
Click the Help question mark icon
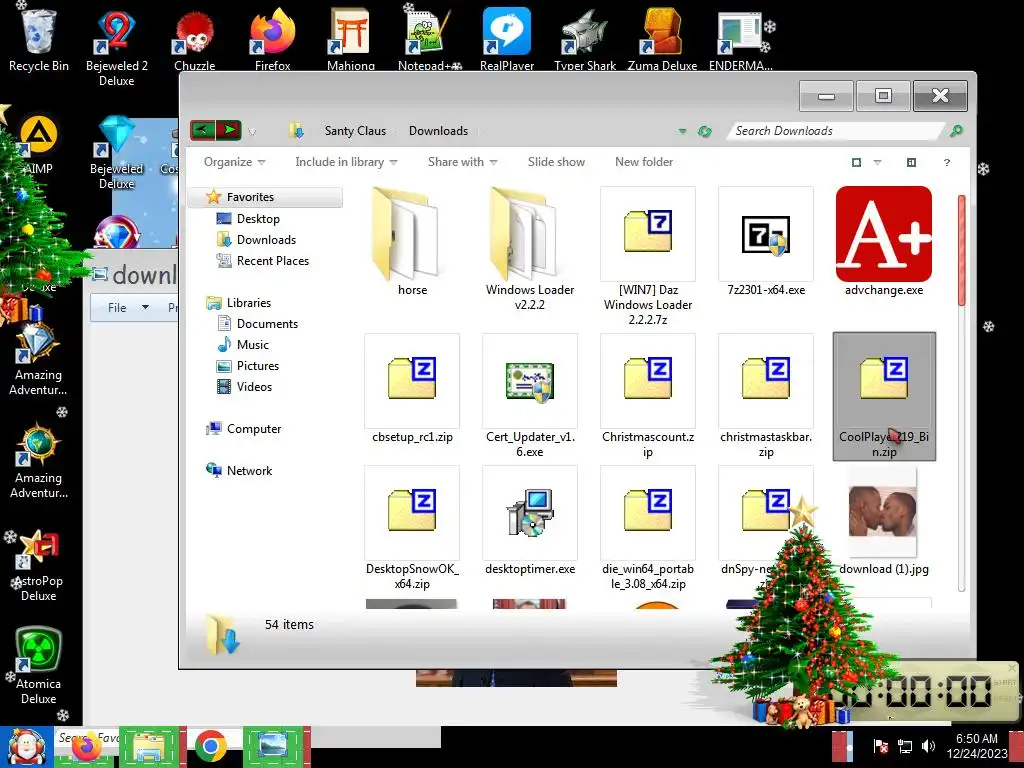946,163
